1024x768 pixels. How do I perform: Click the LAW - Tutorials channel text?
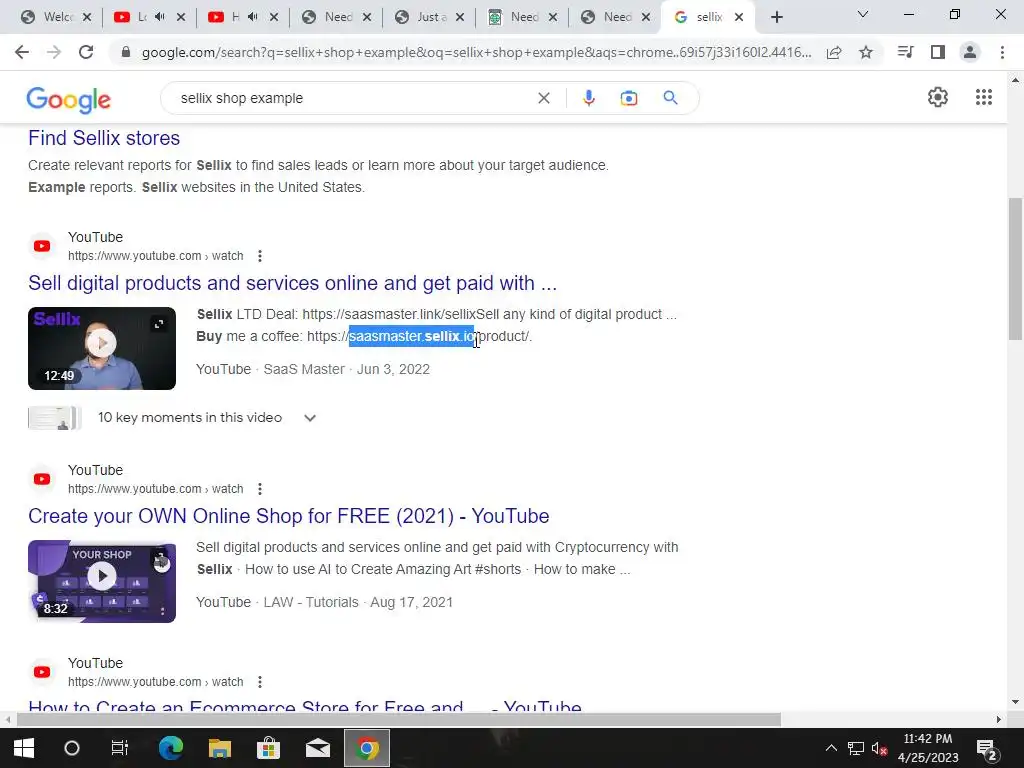[311, 603]
